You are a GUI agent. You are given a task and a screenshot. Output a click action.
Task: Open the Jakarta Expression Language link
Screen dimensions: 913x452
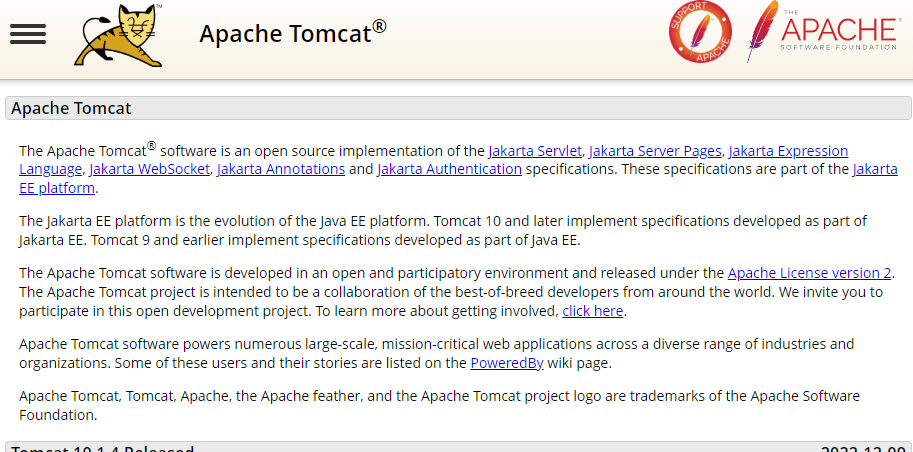[x=788, y=151]
